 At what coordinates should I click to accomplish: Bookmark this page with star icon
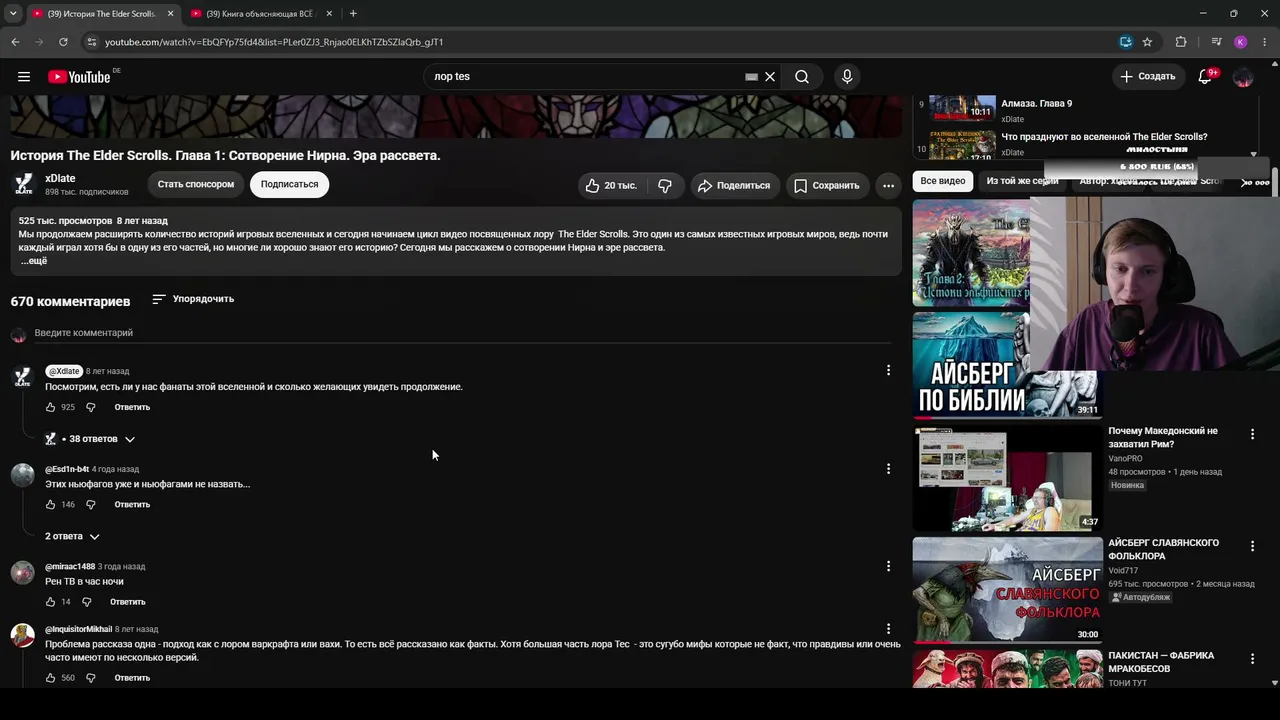(1147, 42)
